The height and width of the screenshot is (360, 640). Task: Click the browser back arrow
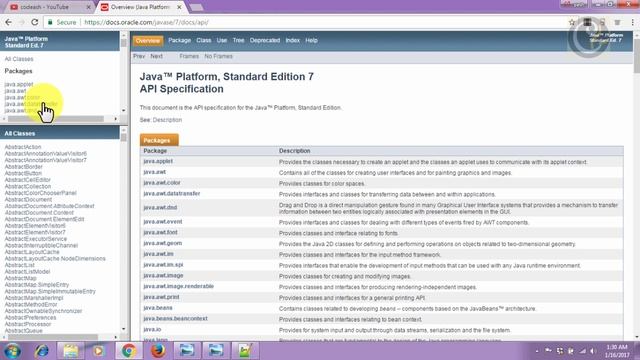click(8, 22)
